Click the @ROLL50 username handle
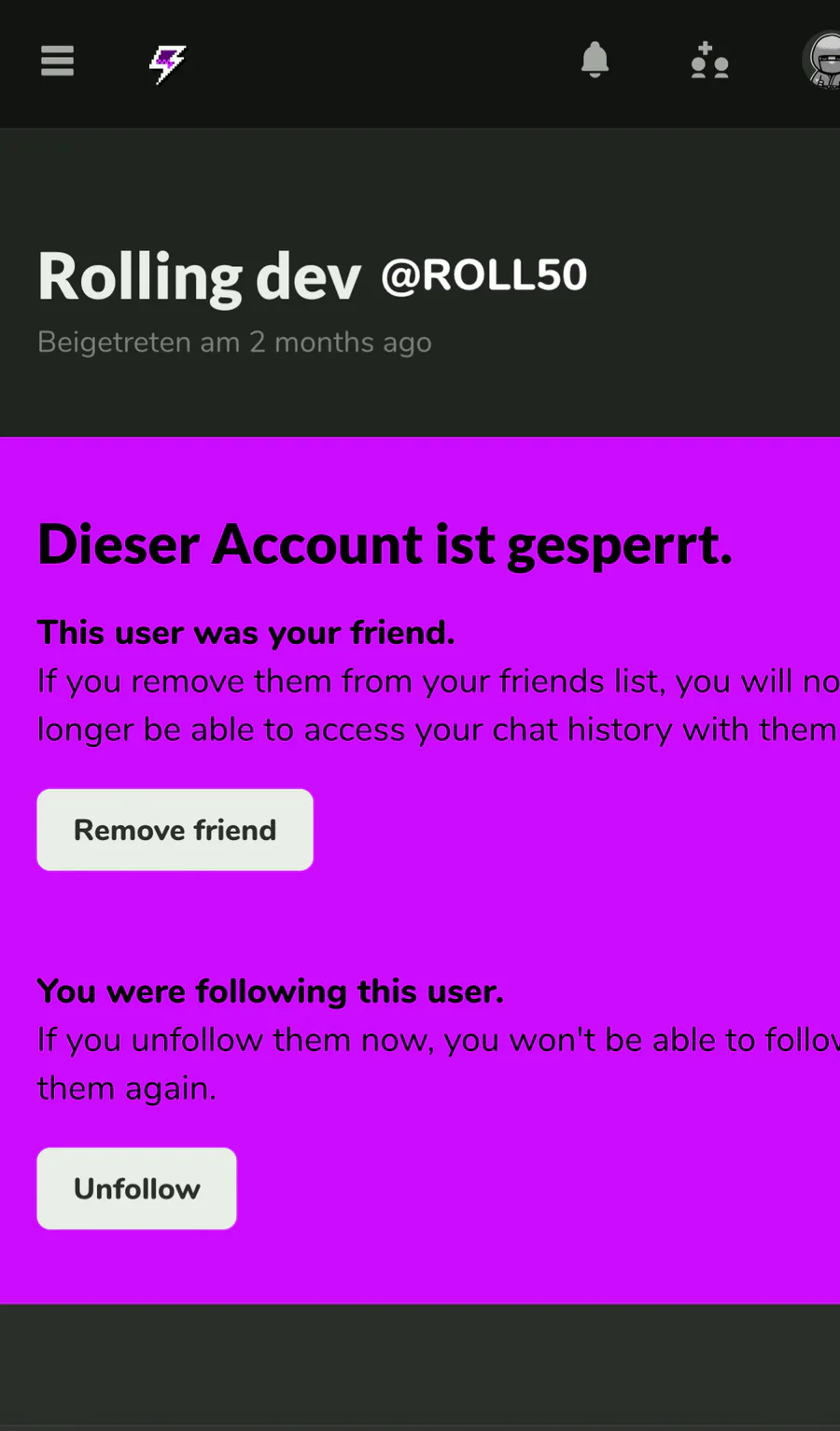The width and height of the screenshot is (840, 1431). point(484,276)
